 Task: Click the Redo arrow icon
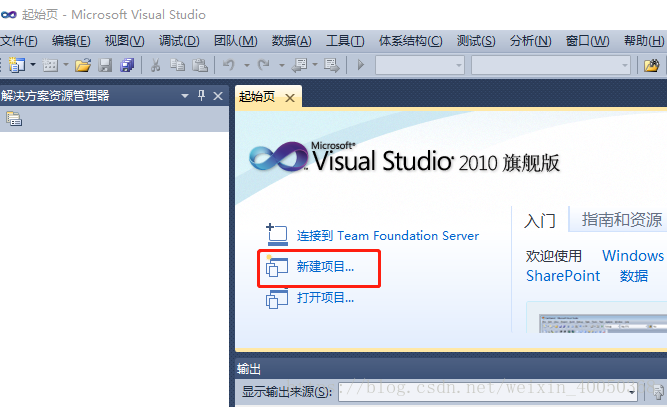click(264, 65)
